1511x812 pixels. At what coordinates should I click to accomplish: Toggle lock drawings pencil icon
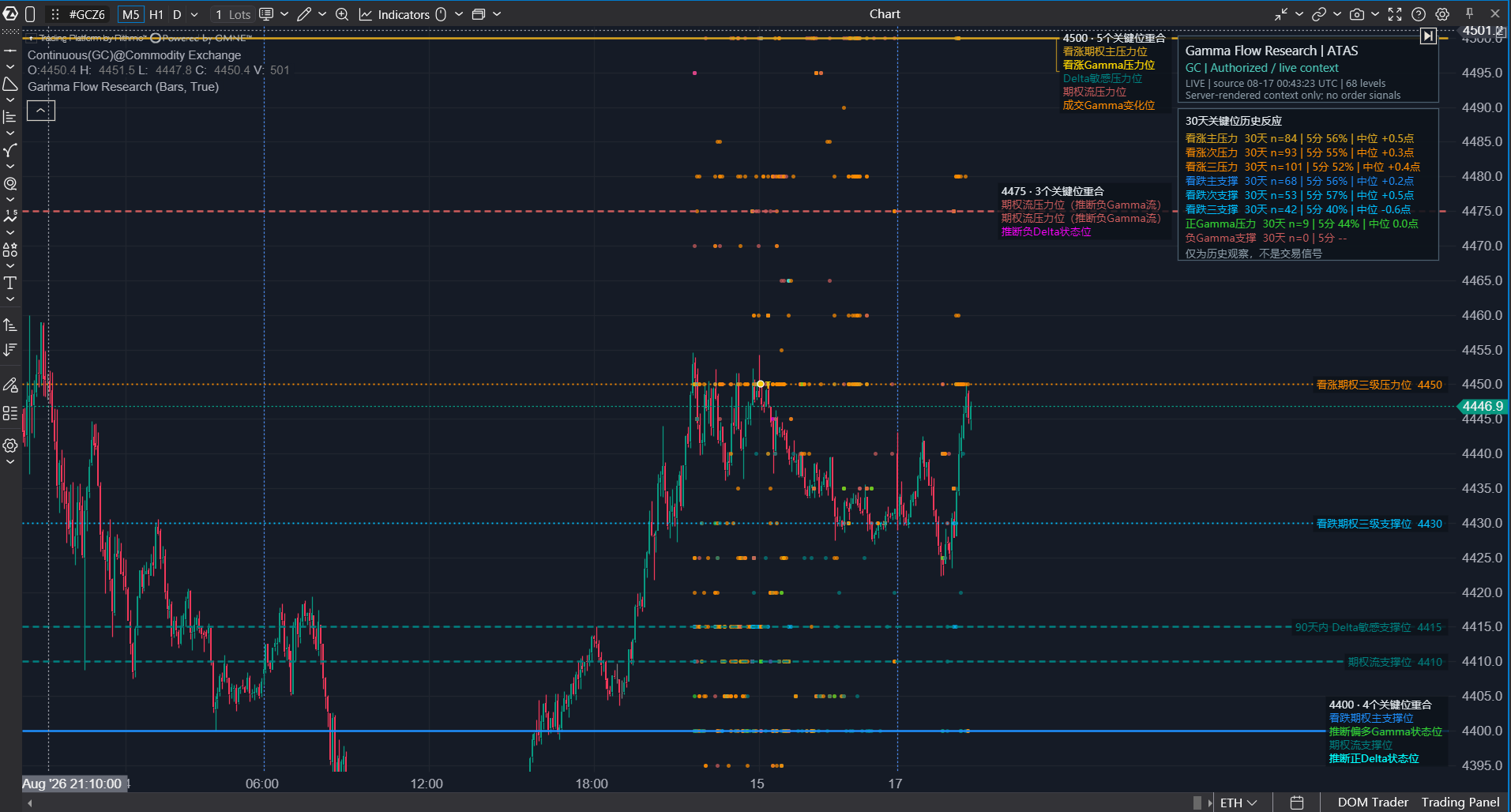(x=10, y=385)
